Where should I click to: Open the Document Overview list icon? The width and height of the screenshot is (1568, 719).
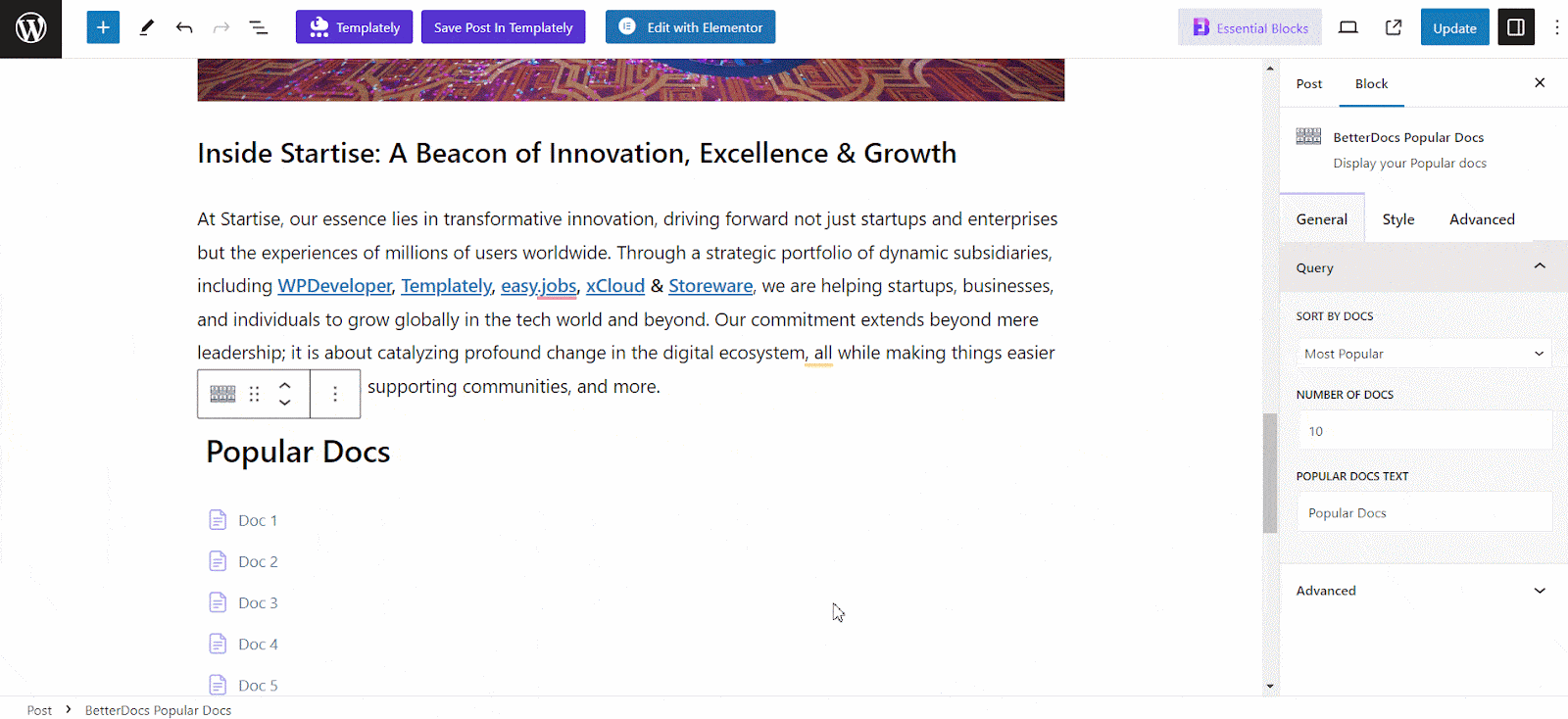coord(259,27)
